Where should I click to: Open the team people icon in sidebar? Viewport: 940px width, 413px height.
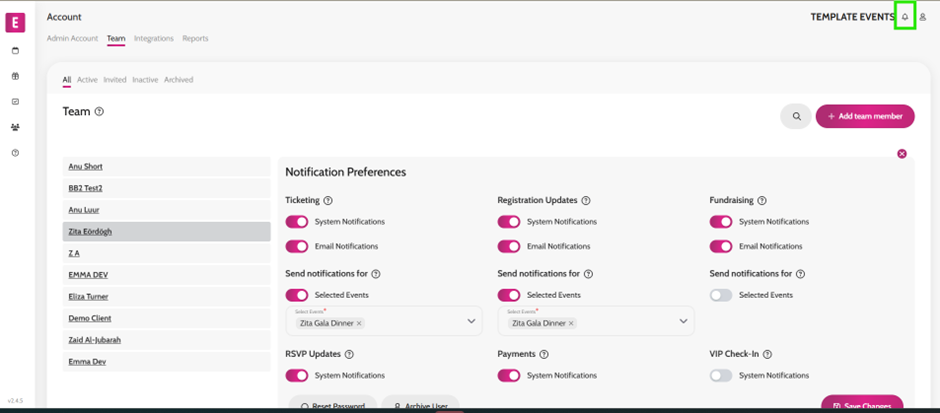click(16, 127)
